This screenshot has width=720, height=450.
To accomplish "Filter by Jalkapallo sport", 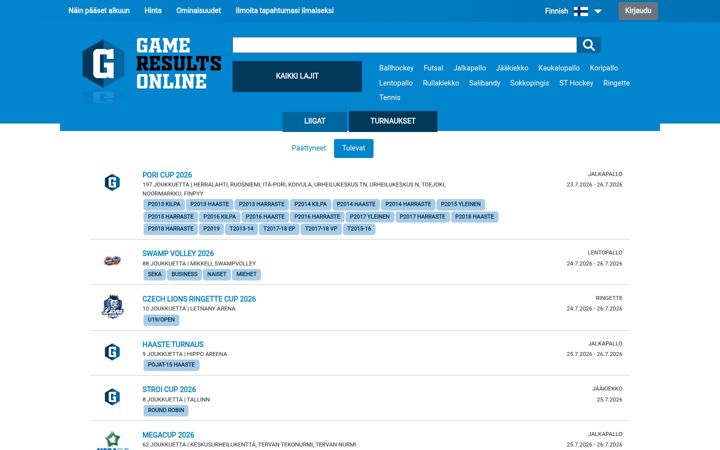I will tap(470, 68).
